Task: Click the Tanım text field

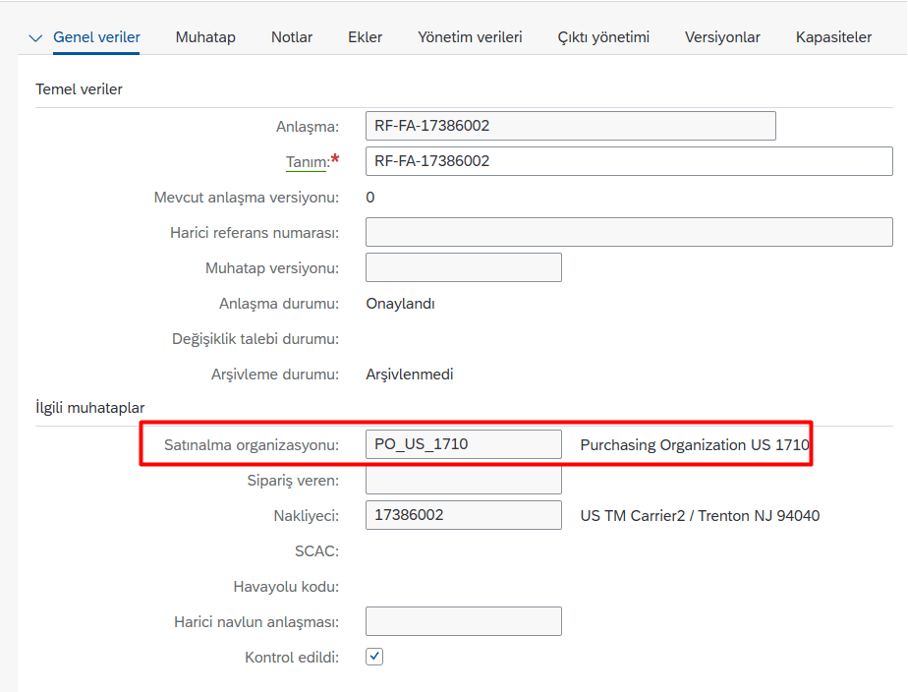Action: point(628,161)
